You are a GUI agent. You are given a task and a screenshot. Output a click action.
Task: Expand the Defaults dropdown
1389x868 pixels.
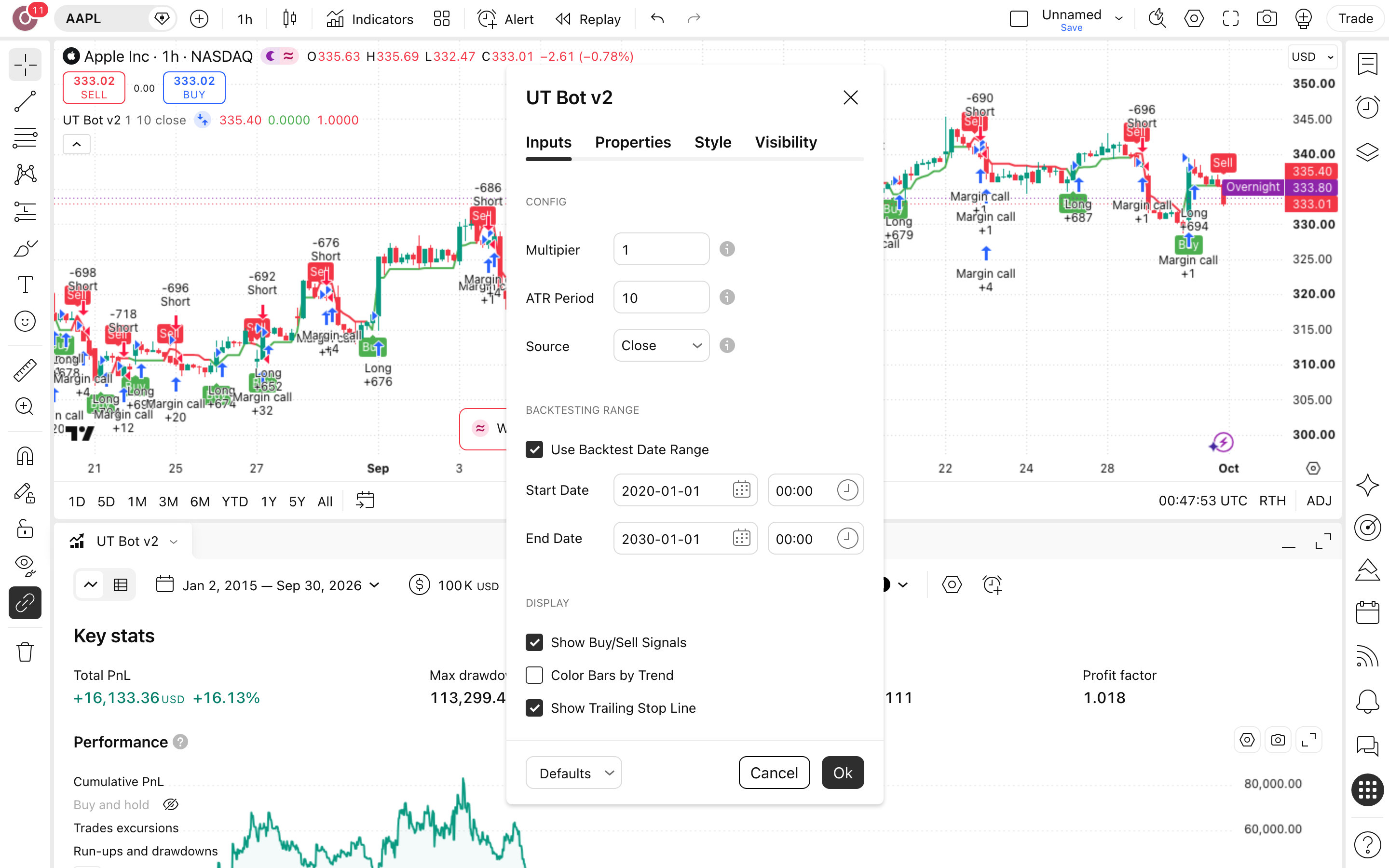click(573, 773)
